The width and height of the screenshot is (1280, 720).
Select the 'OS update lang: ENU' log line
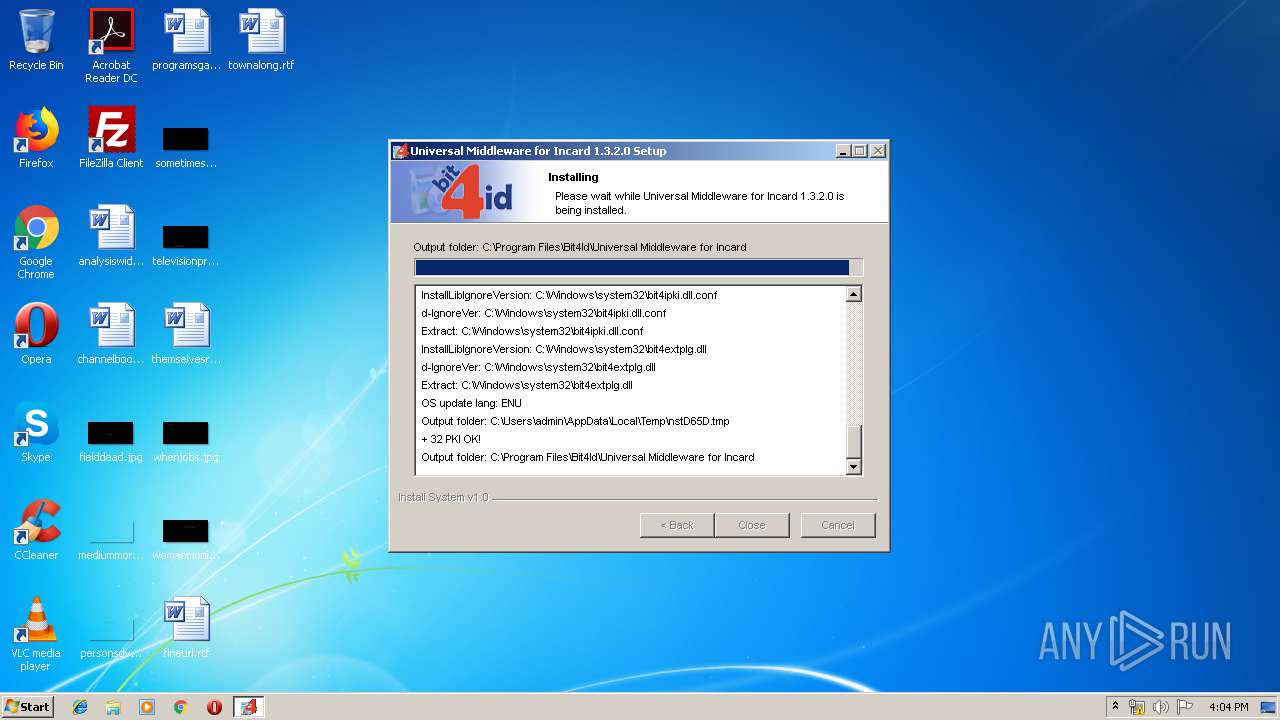(x=471, y=403)
